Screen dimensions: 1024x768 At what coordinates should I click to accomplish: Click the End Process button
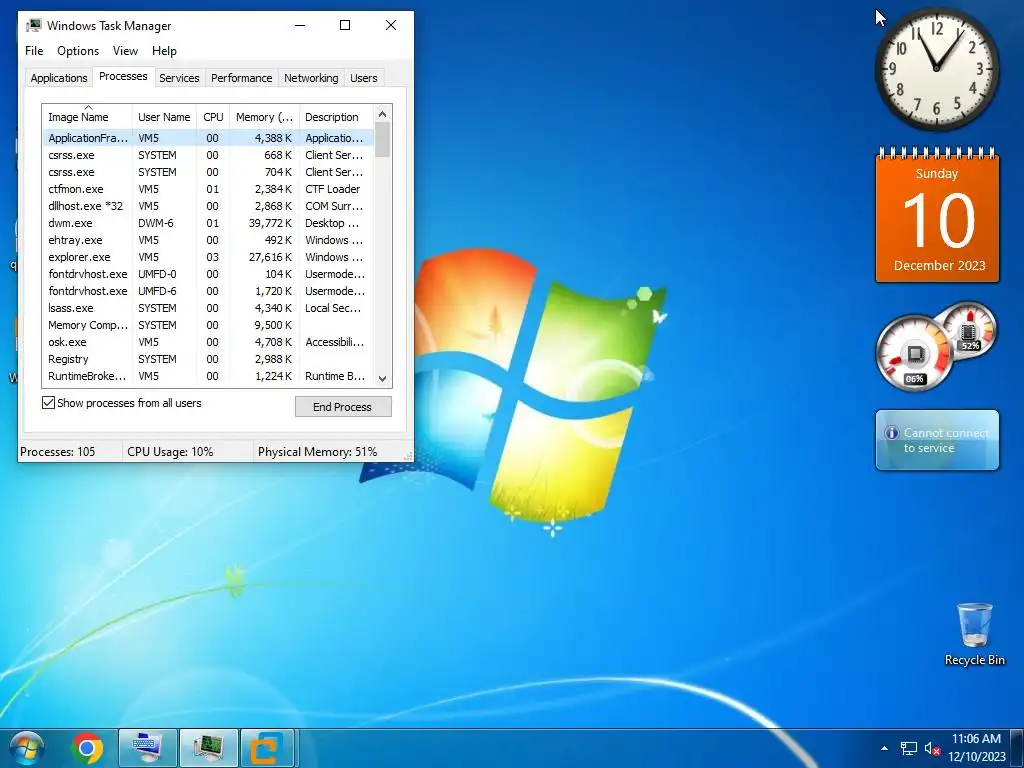[343, 406]
